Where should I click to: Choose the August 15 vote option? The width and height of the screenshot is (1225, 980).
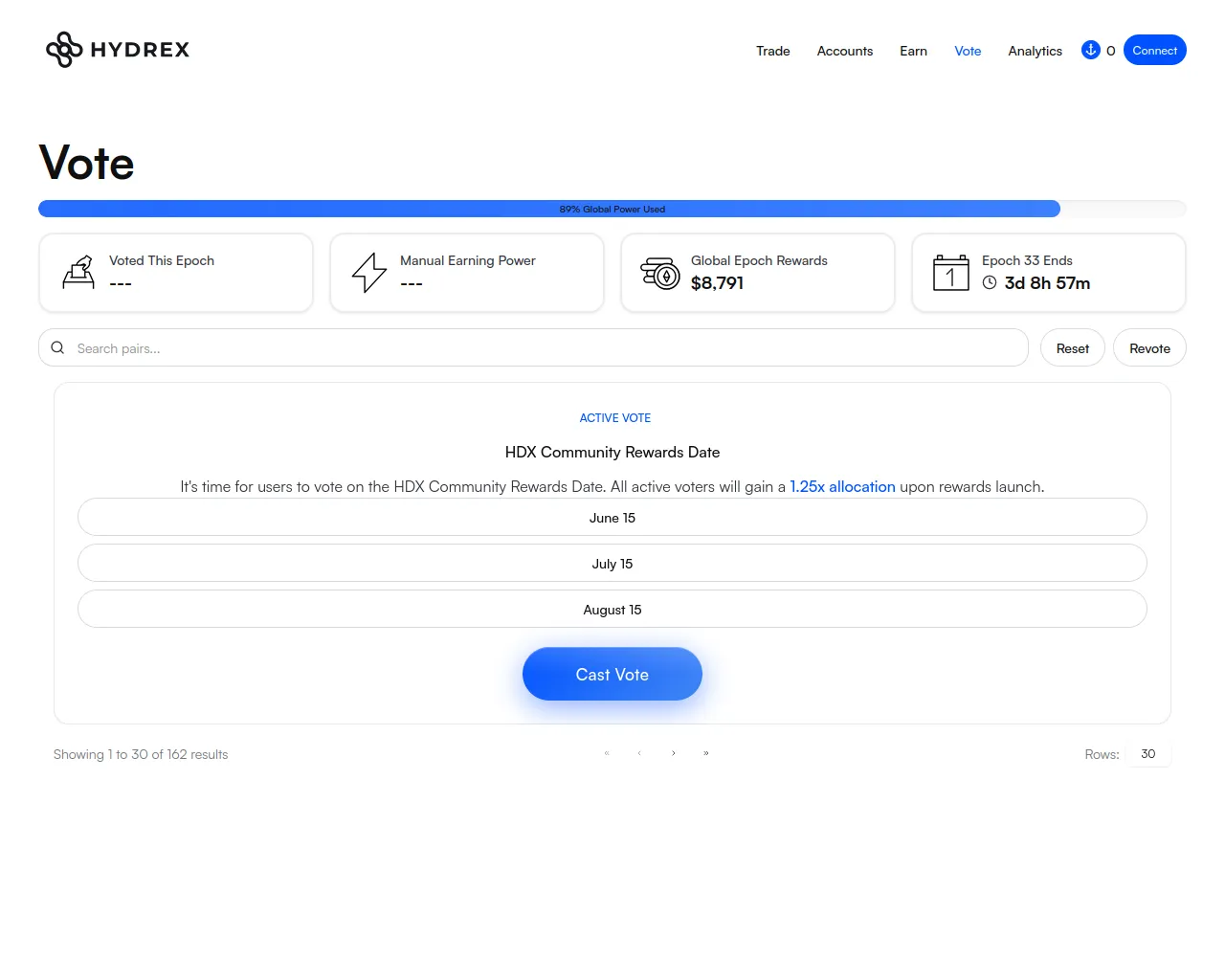click(x=612, y=609)
